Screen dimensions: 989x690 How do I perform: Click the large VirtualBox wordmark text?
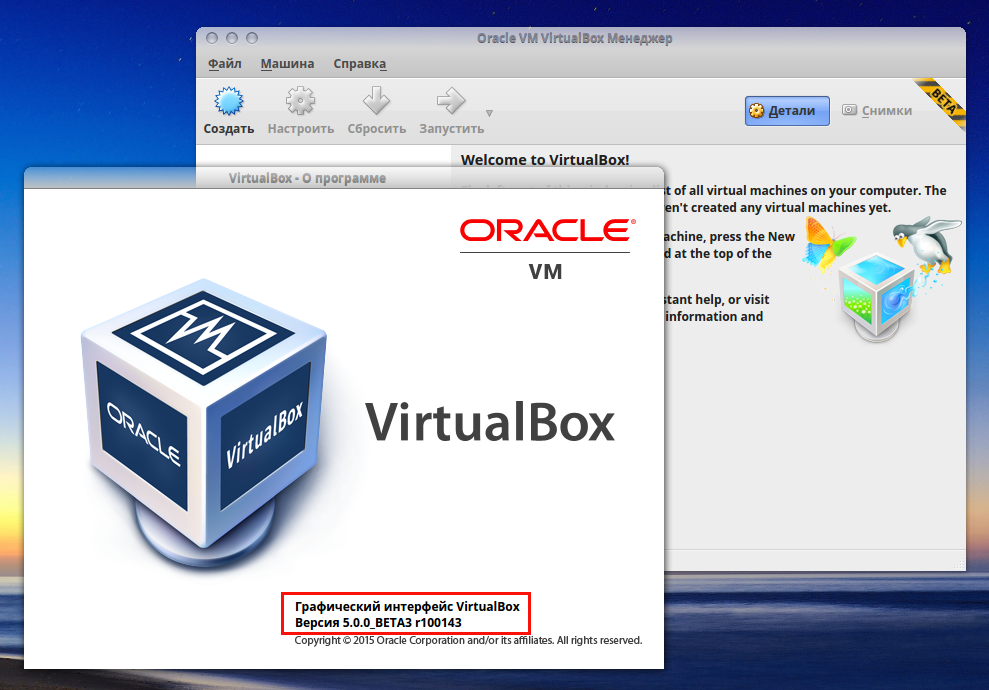[490, 422]
